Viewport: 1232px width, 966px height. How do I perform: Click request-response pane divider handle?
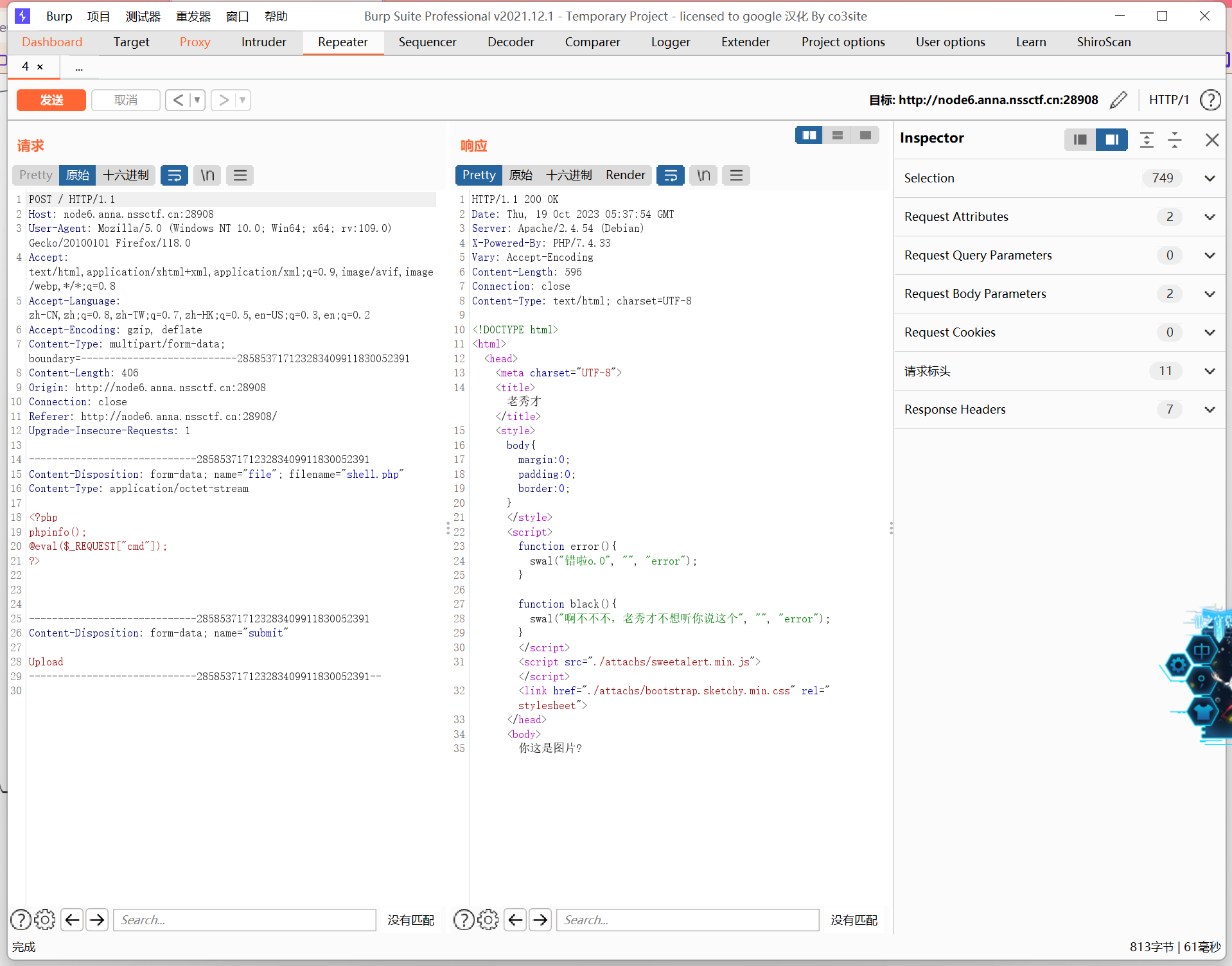[x=448, y=529]
